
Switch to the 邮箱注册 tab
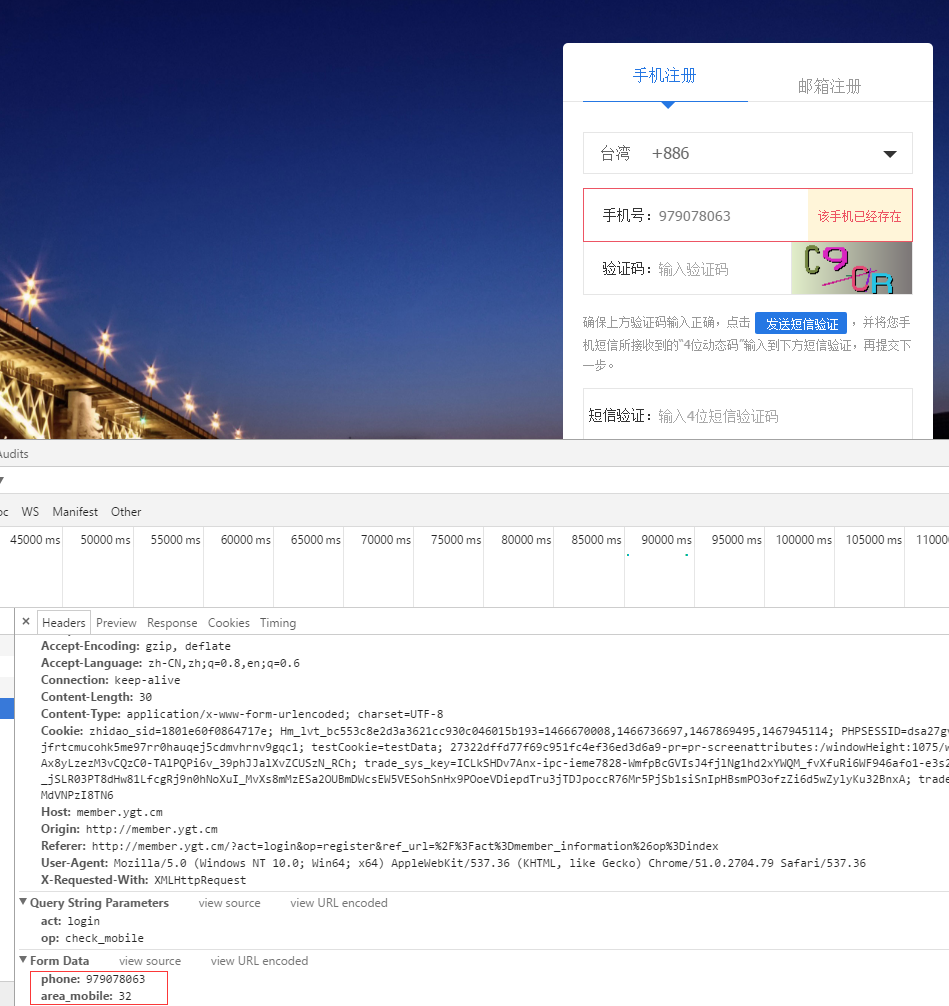click(829, 86)
